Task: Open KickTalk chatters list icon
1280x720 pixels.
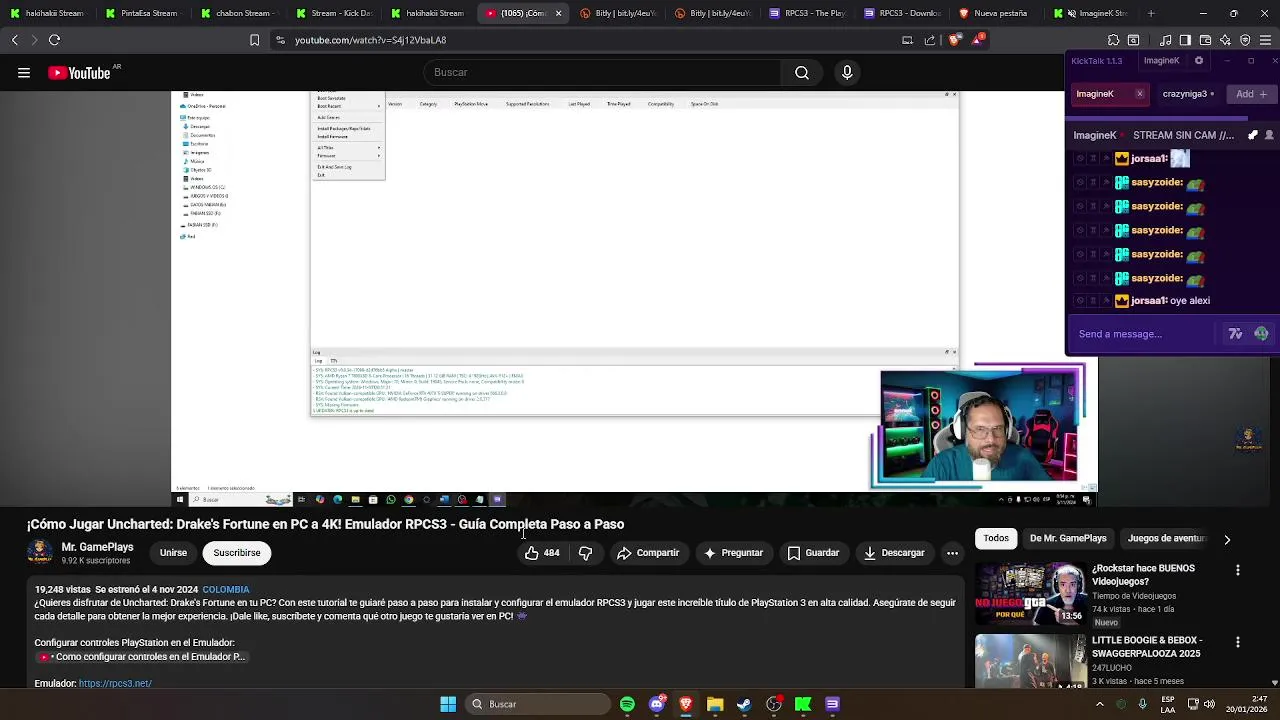Action: pos(1270,135)
